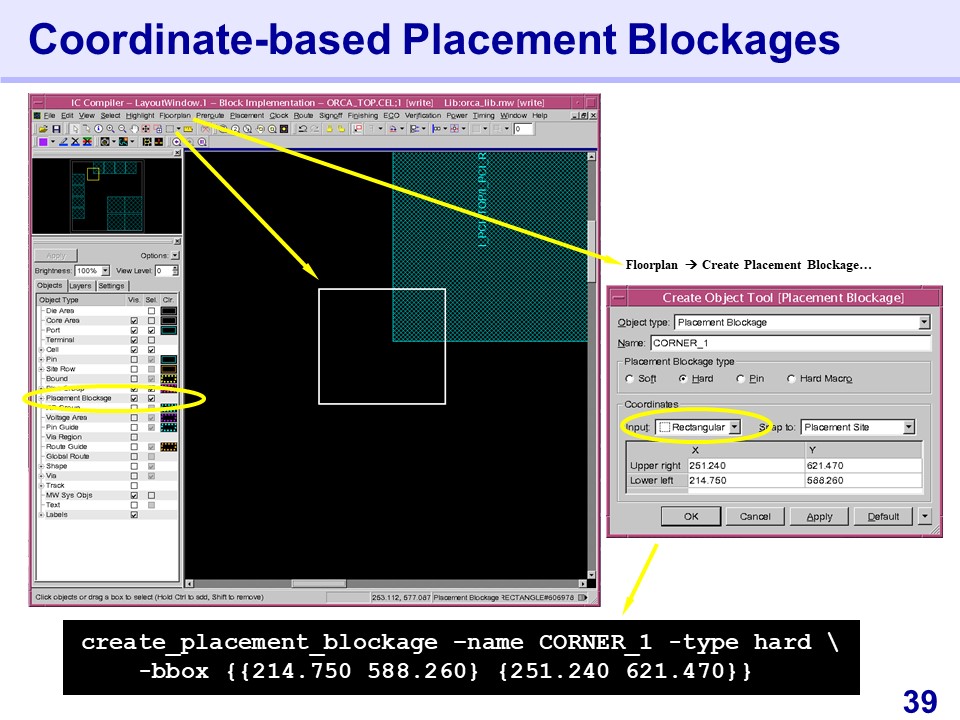Click the undo arrow toolbar icon

(303, 129)
